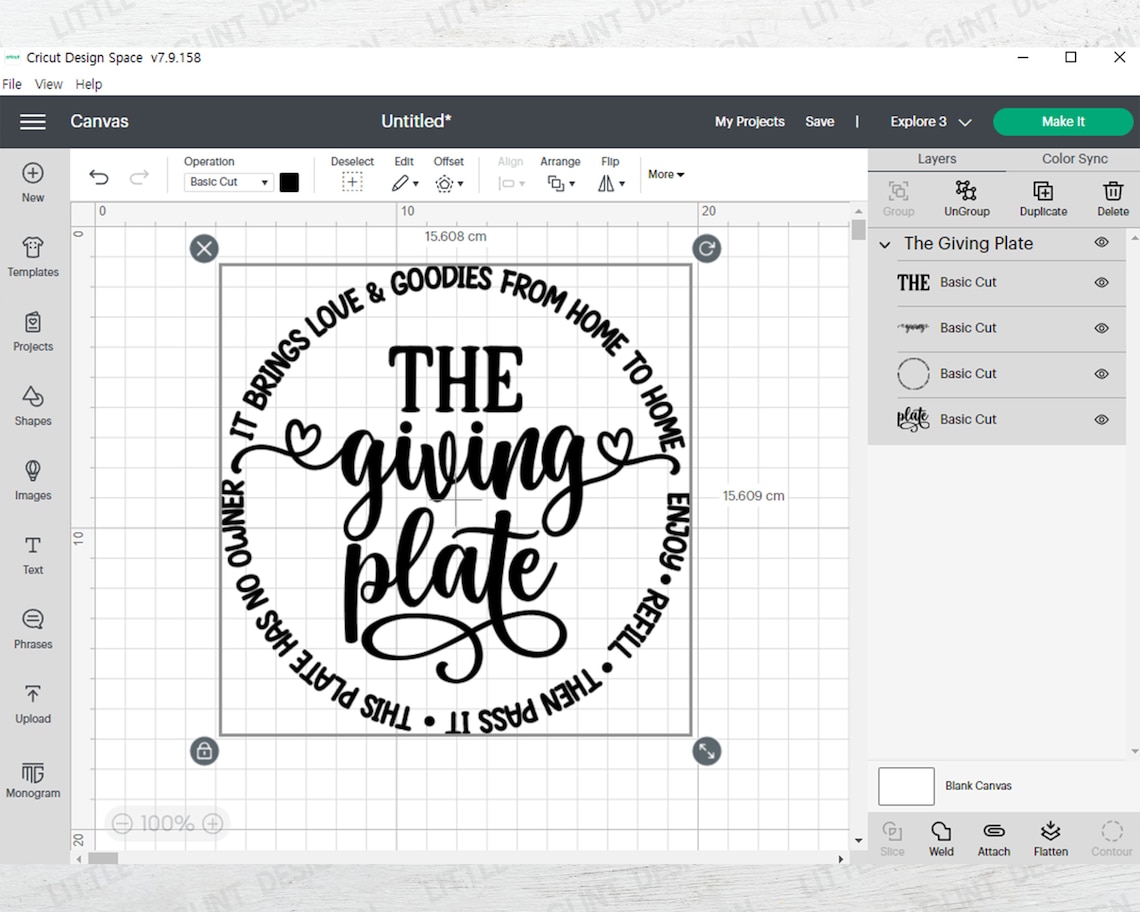Flatten the design layers

(x=1051, y=838)
